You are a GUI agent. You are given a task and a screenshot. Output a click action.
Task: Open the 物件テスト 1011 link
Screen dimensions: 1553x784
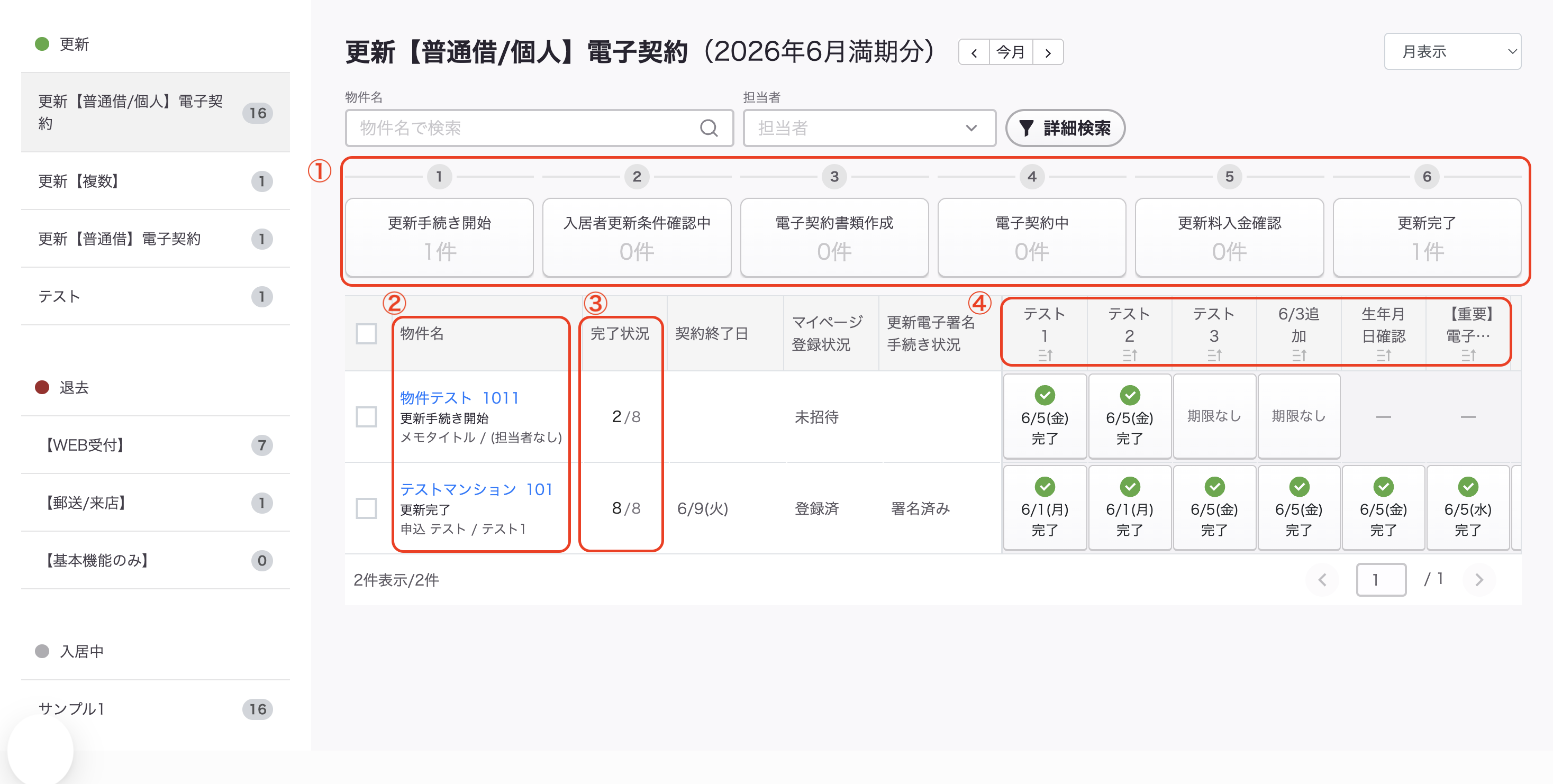tap(459, 398)
